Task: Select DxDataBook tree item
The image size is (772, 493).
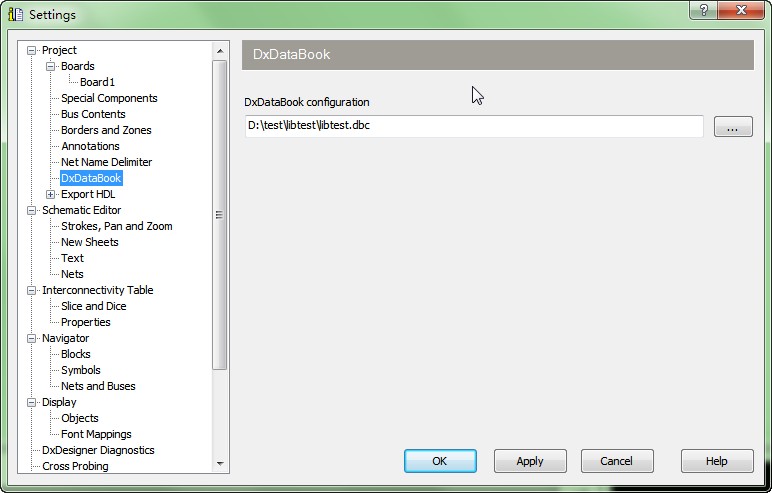Action: (91, 178)
